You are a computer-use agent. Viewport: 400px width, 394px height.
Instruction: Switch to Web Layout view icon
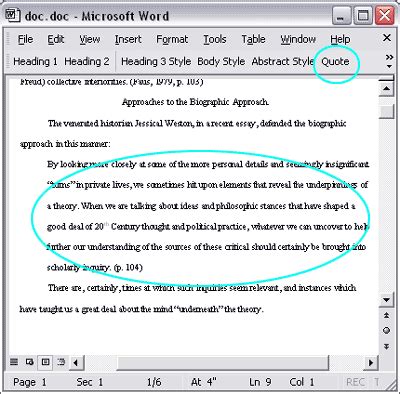pos(29,362)
